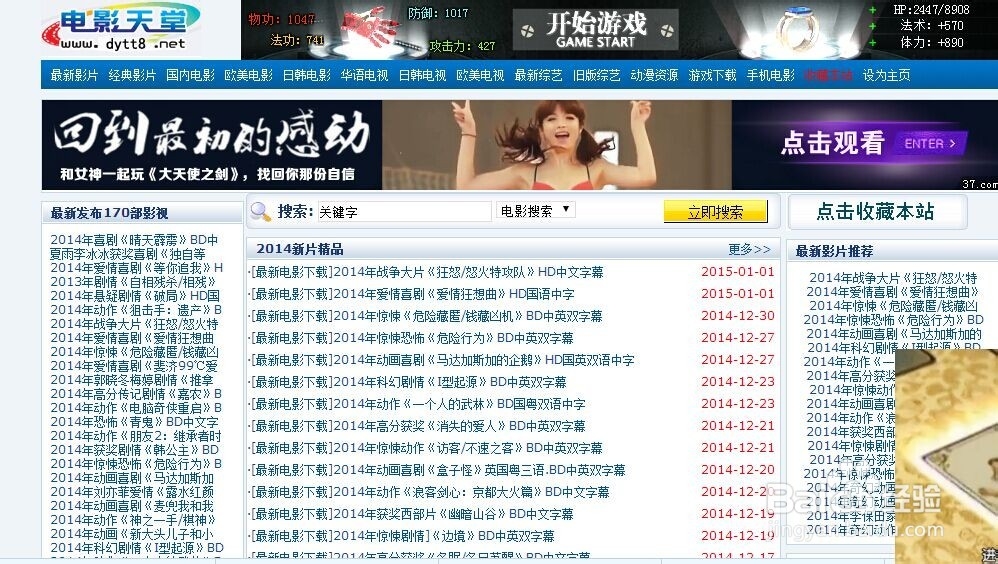Open left sidebar 2014年获奖剧情《韩公主》BD

click(x=134, y=449)
